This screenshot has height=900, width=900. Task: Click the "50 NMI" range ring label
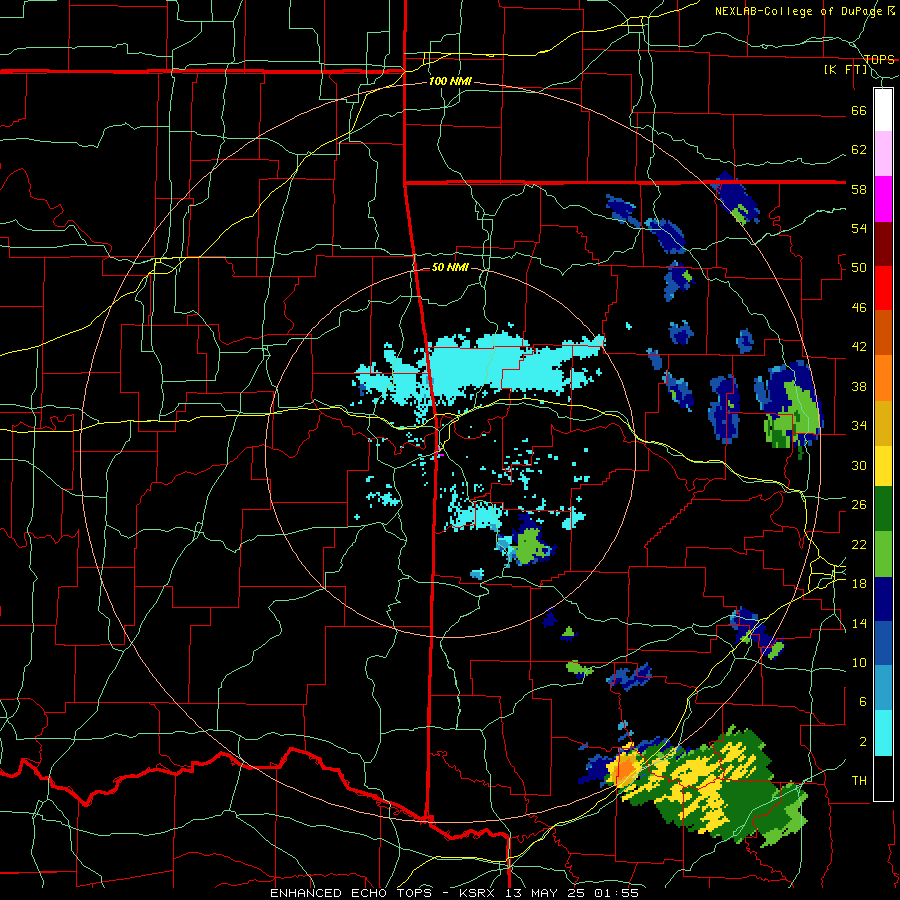(450, 267)
